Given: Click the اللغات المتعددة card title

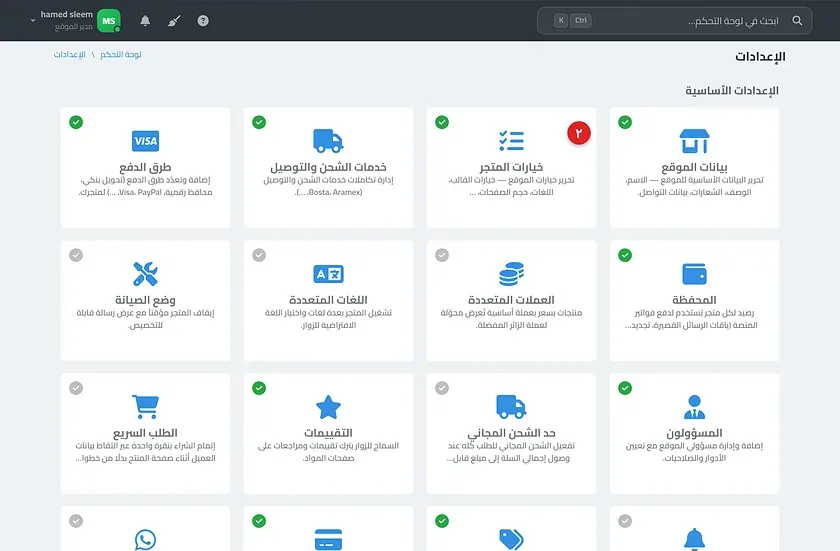Looking at the screenshot, I should [x=328, y=300].
